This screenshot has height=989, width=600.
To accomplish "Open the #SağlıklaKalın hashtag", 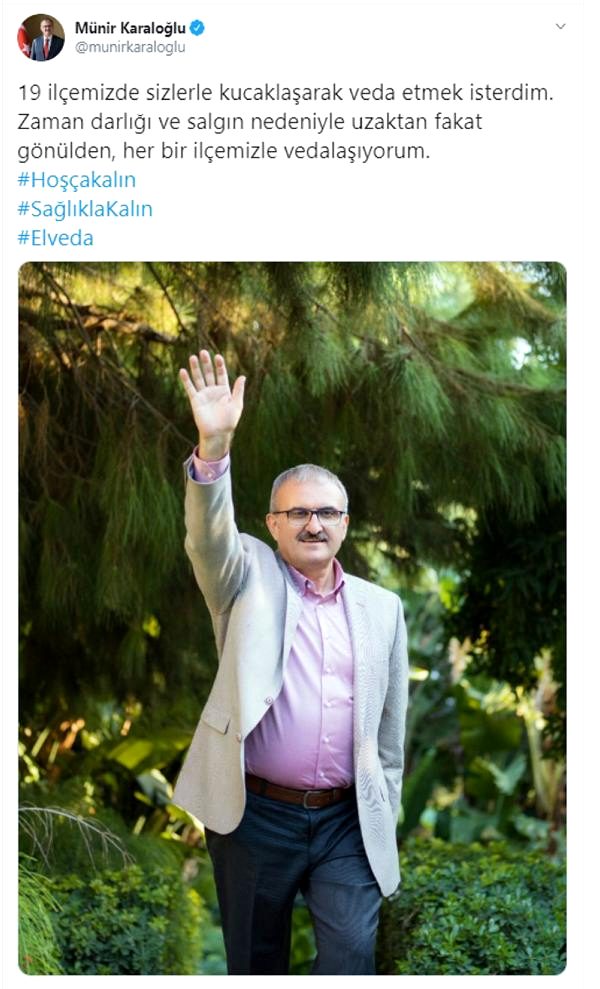I will 85,209.
